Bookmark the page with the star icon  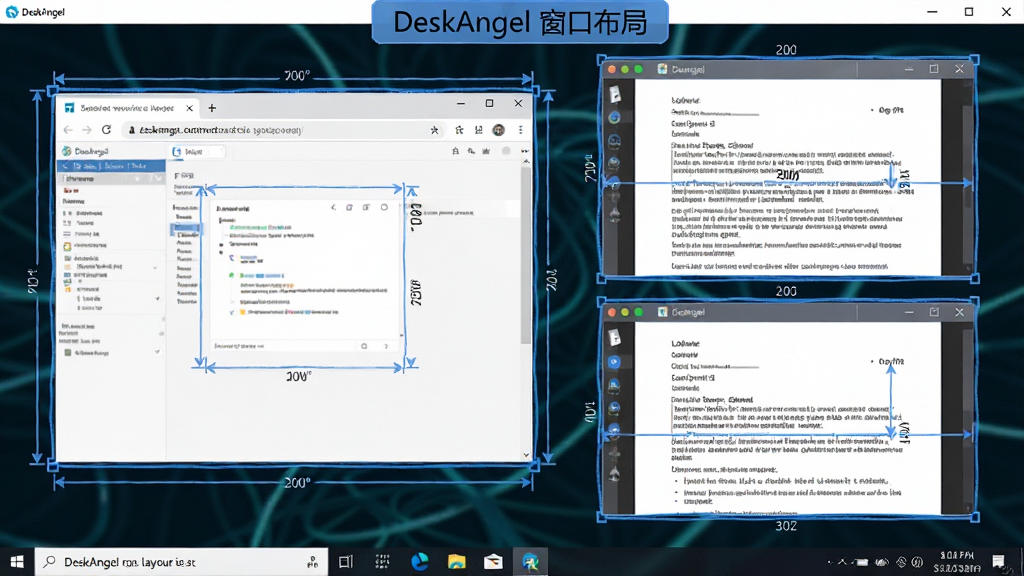[x=434, y=130]
